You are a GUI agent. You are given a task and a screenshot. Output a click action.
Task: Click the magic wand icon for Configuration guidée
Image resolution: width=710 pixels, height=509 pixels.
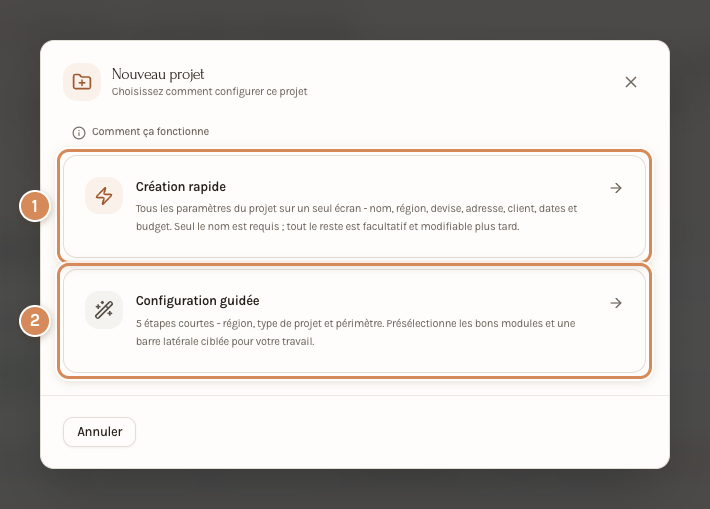[104, 310]
